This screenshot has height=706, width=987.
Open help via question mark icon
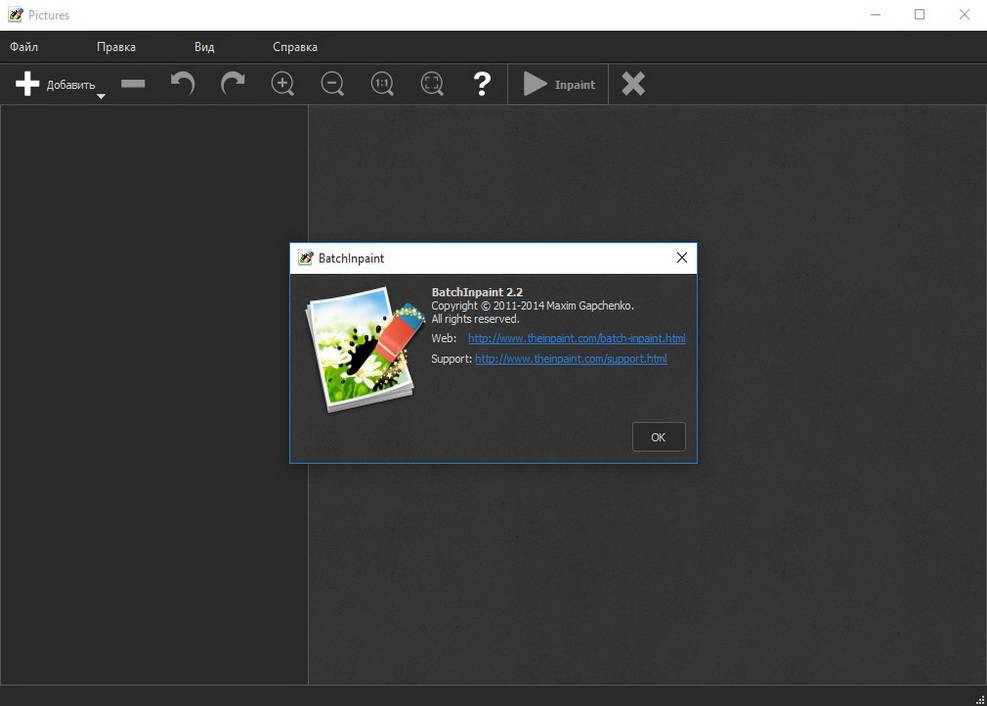pos(482,84)
